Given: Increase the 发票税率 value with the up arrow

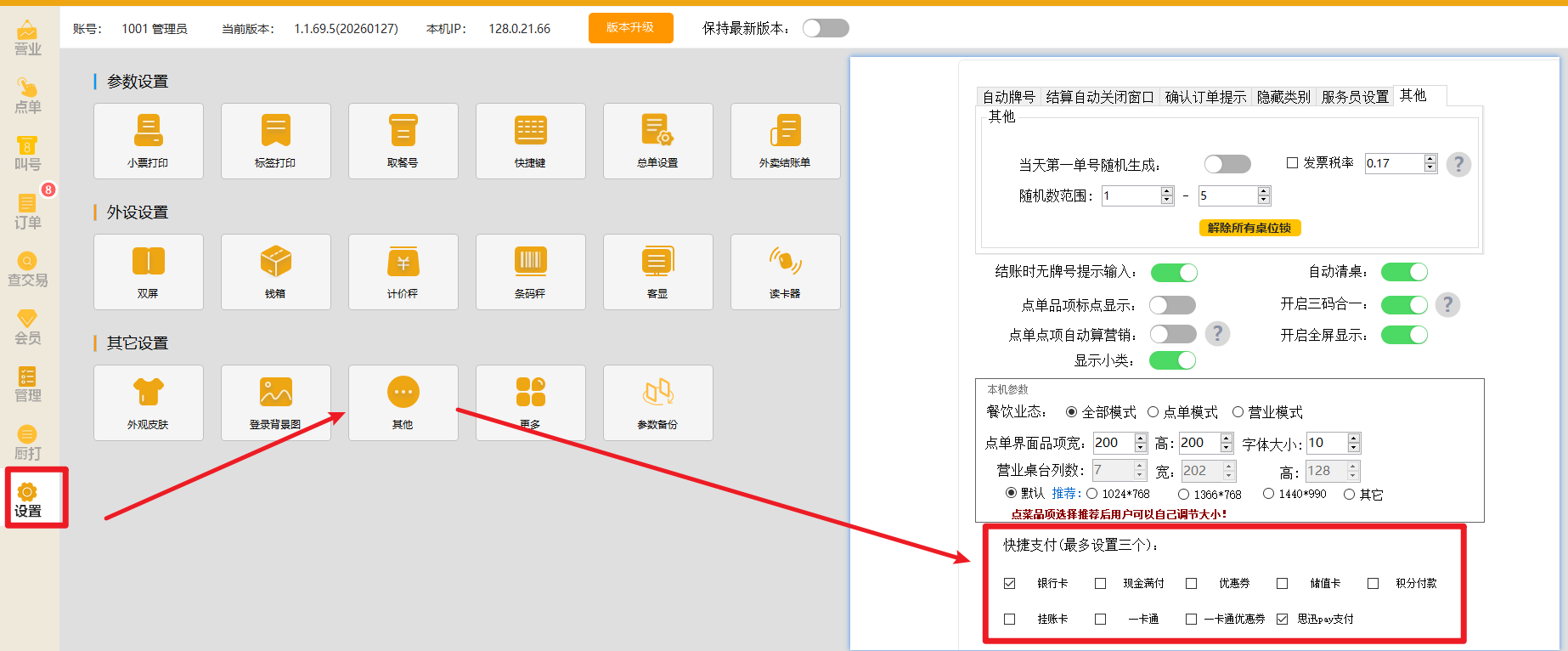Looking at the screenshot, I should click(1430, 159).
